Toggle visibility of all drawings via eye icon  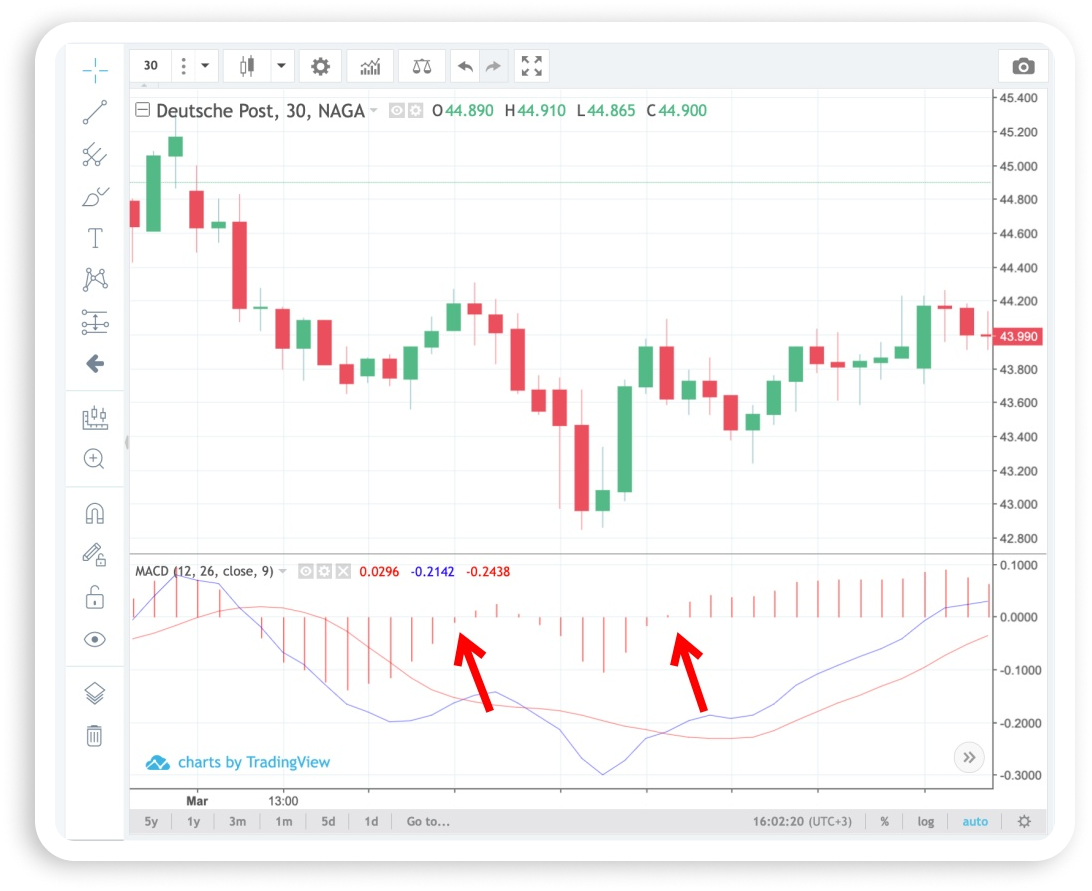pyautogui.click(x=95, y=638)
